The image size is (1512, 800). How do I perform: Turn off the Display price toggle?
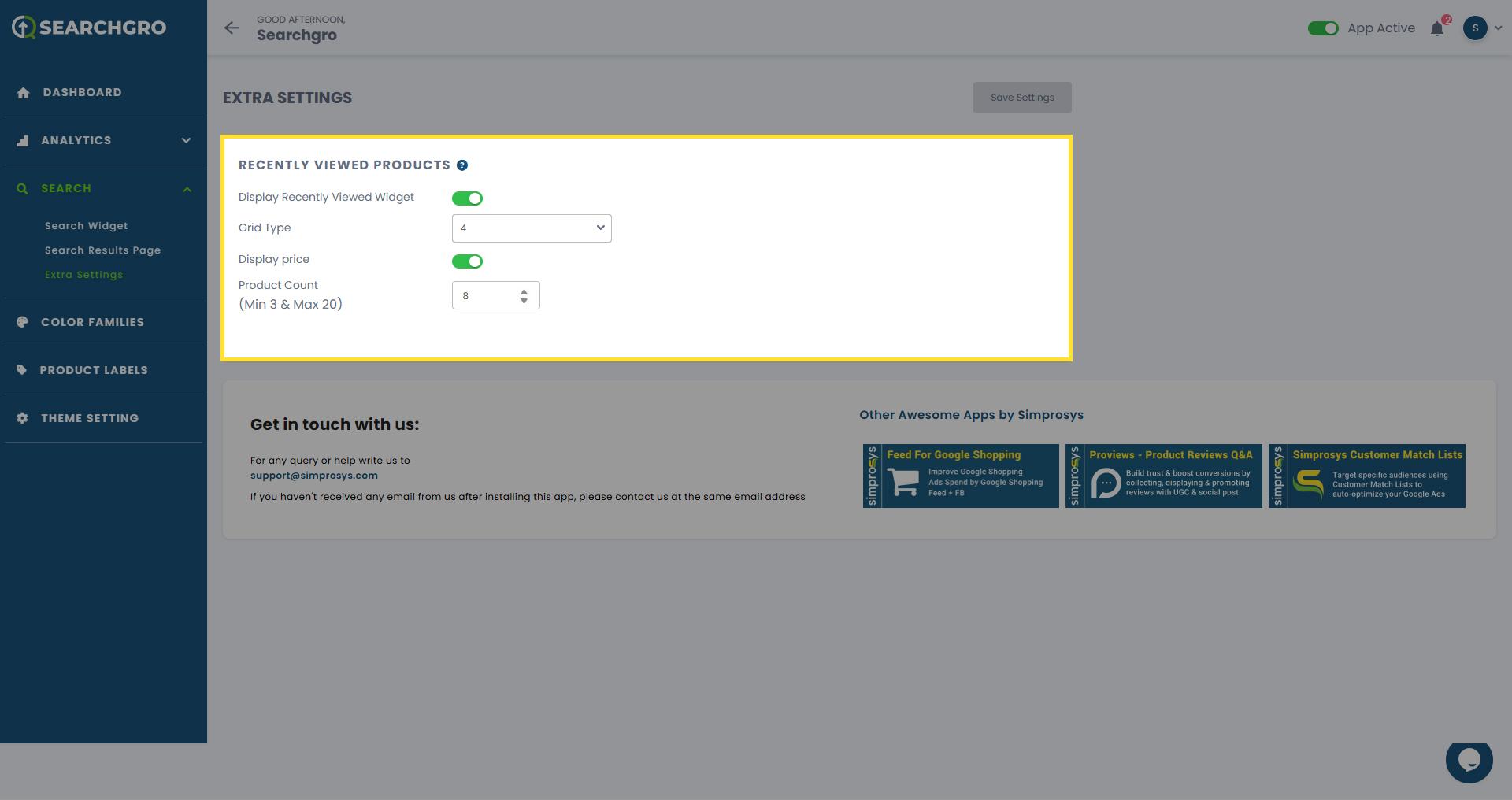pos(467,261)
